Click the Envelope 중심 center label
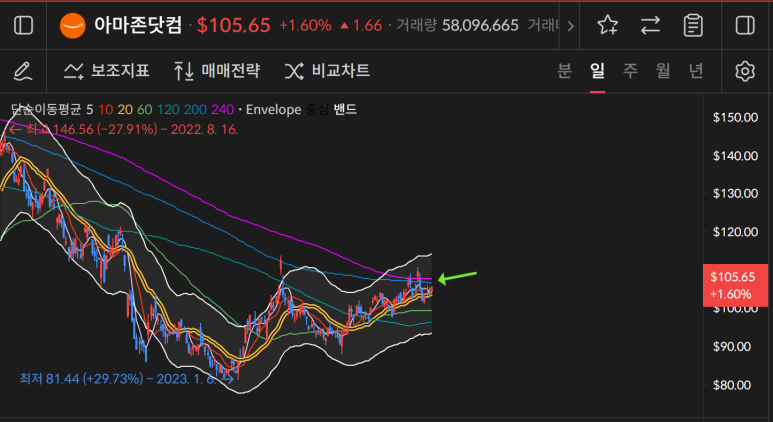 [317, 109]
